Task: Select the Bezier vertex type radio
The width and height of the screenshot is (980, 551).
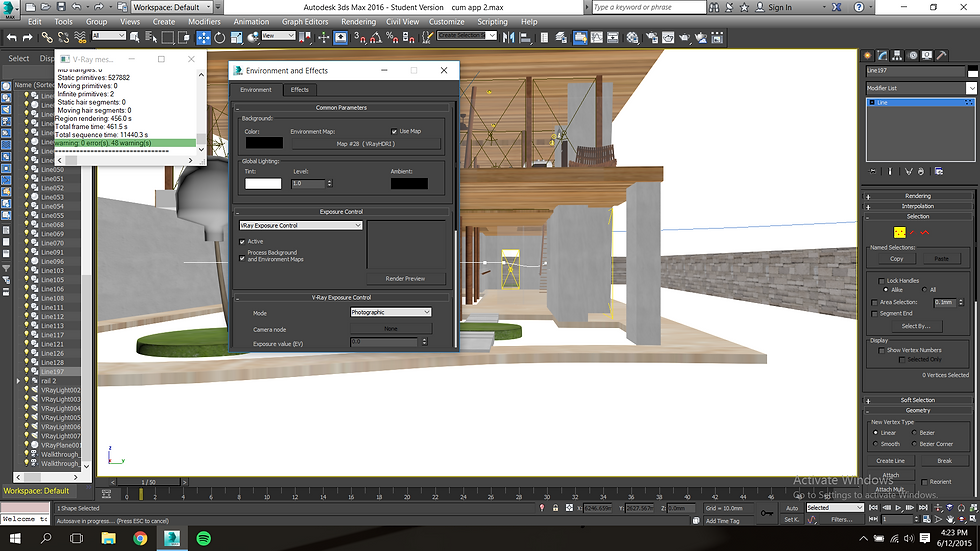Action: (914, 432)
